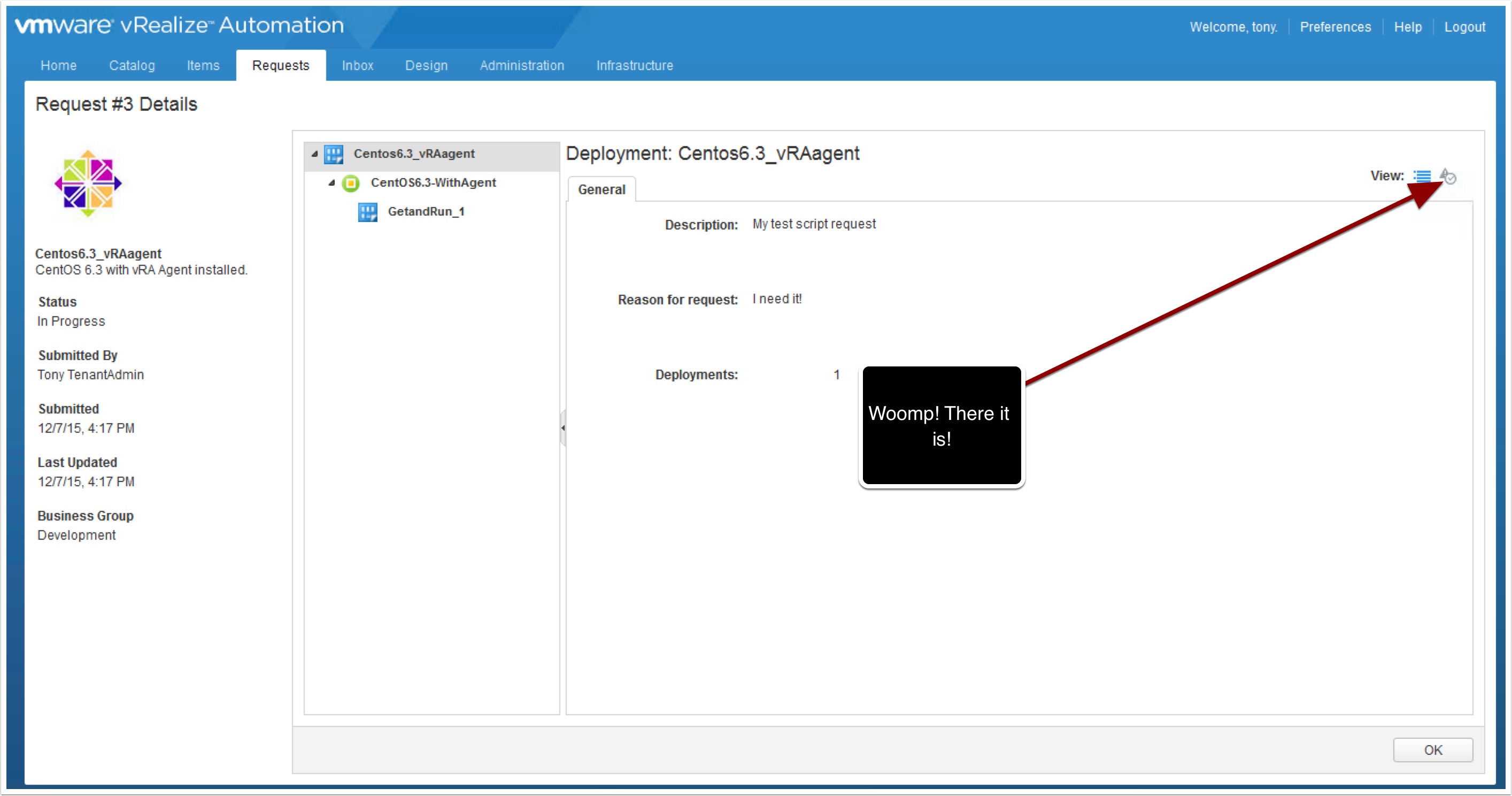The image size is (1512, 796).
Task: Click the CentOS6.3-WithAgent machine component icon
Action: tap(350, 183)
